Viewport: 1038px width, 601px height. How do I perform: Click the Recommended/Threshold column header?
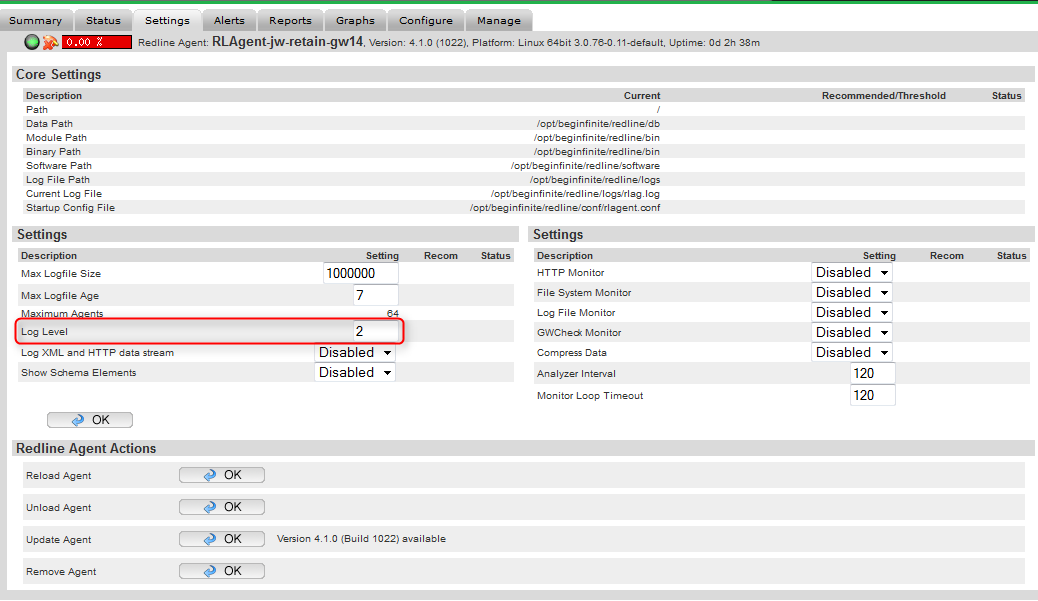click(x=884, y=96)
